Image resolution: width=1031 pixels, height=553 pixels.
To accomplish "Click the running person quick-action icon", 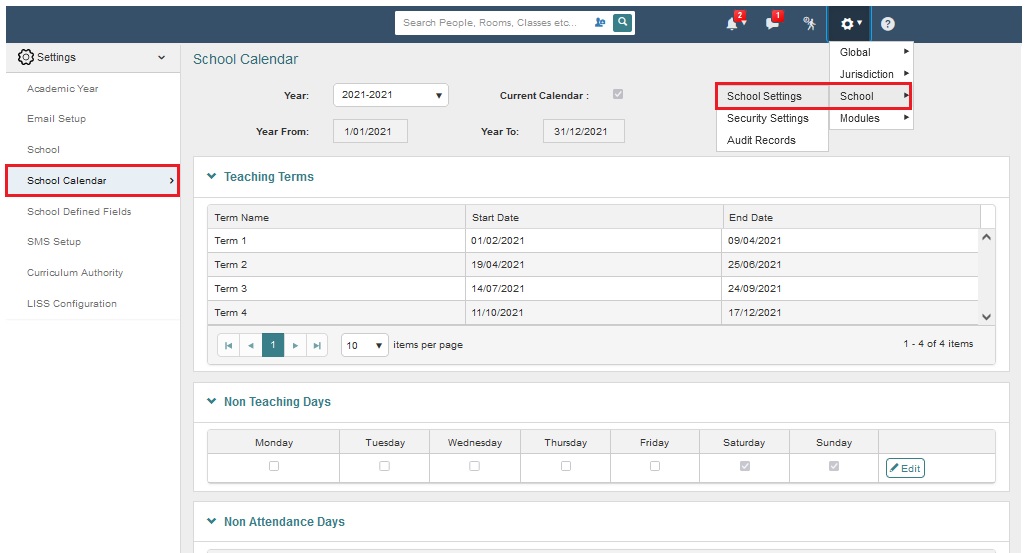I will coord(809,24).
